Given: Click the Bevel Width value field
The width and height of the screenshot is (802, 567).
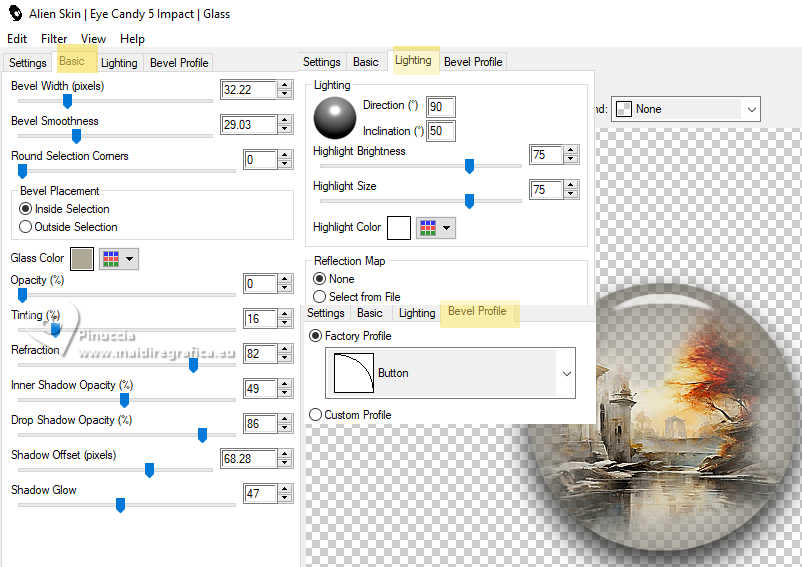Looking at the screenshot, I should click(249, 90).
